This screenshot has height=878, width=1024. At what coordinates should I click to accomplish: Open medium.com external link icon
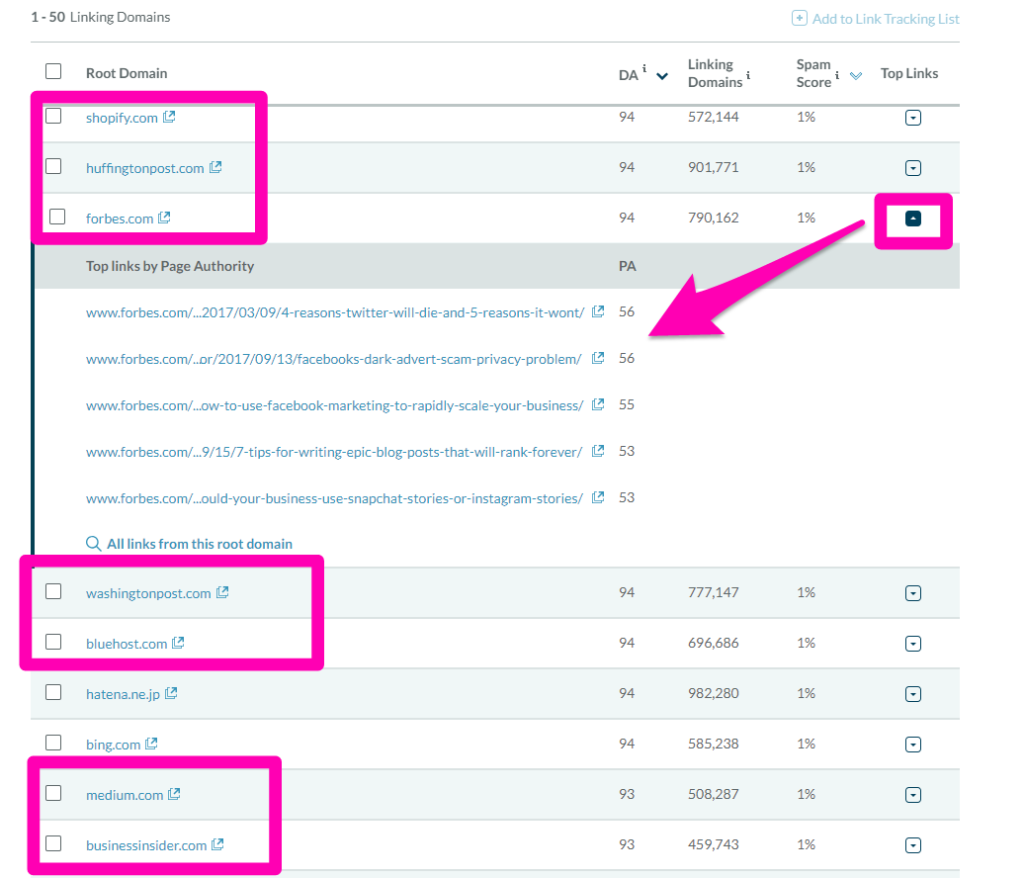pos(174,794)
